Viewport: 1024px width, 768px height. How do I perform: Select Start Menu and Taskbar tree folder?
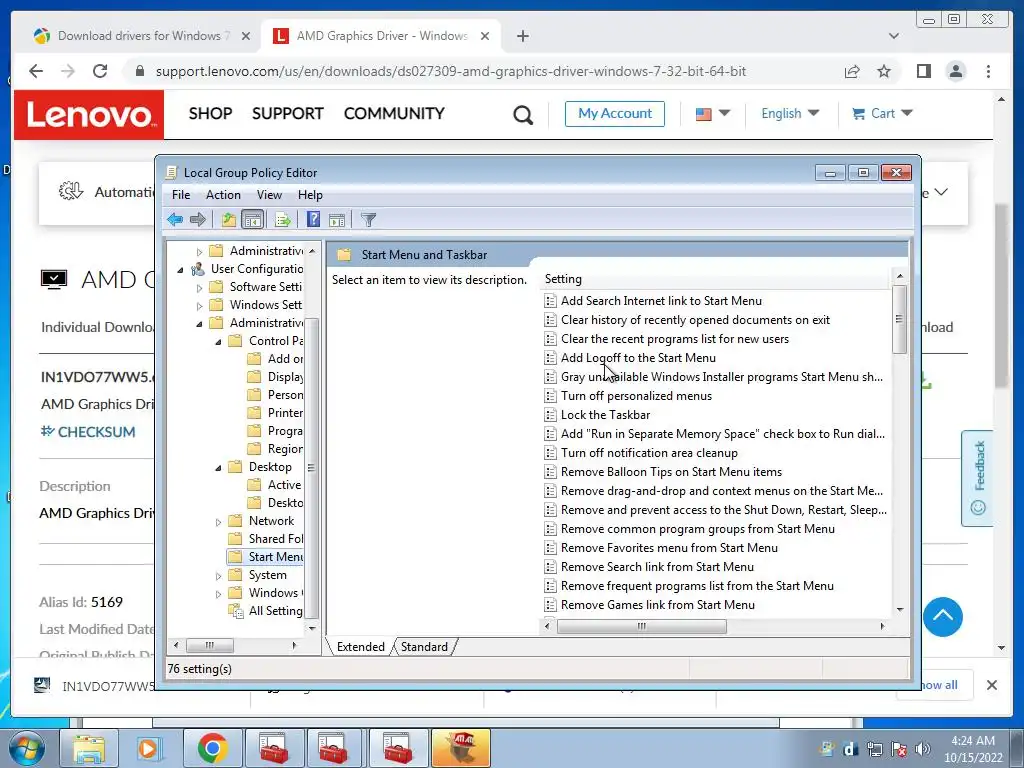coord(266,557)
